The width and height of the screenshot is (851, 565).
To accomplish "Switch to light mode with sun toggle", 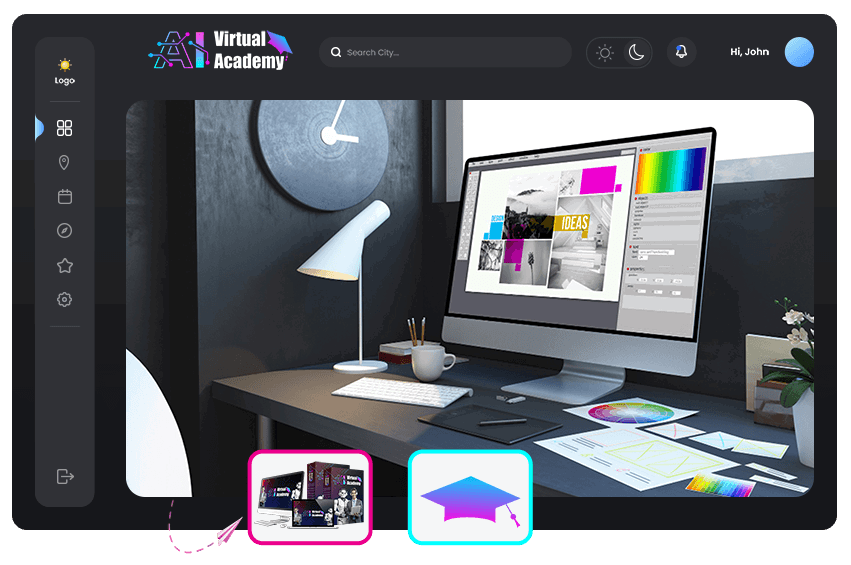I will tap(604, 53).
